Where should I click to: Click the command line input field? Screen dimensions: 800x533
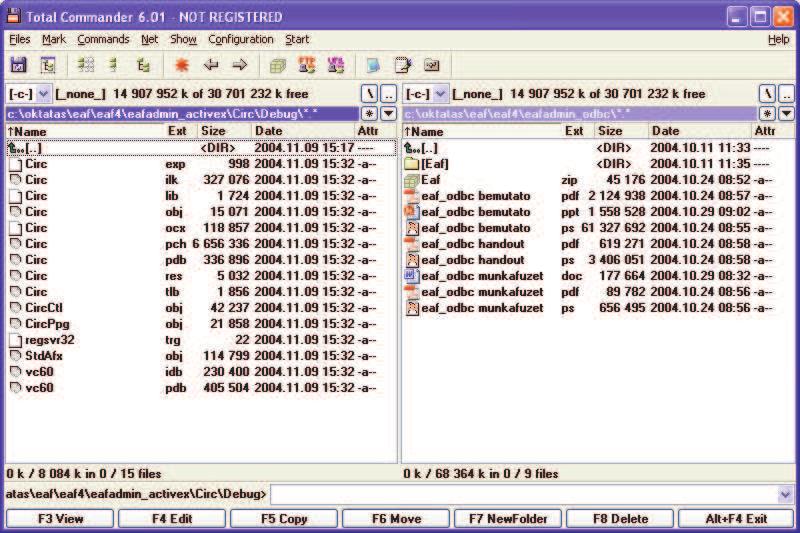(x=524, y=494)
